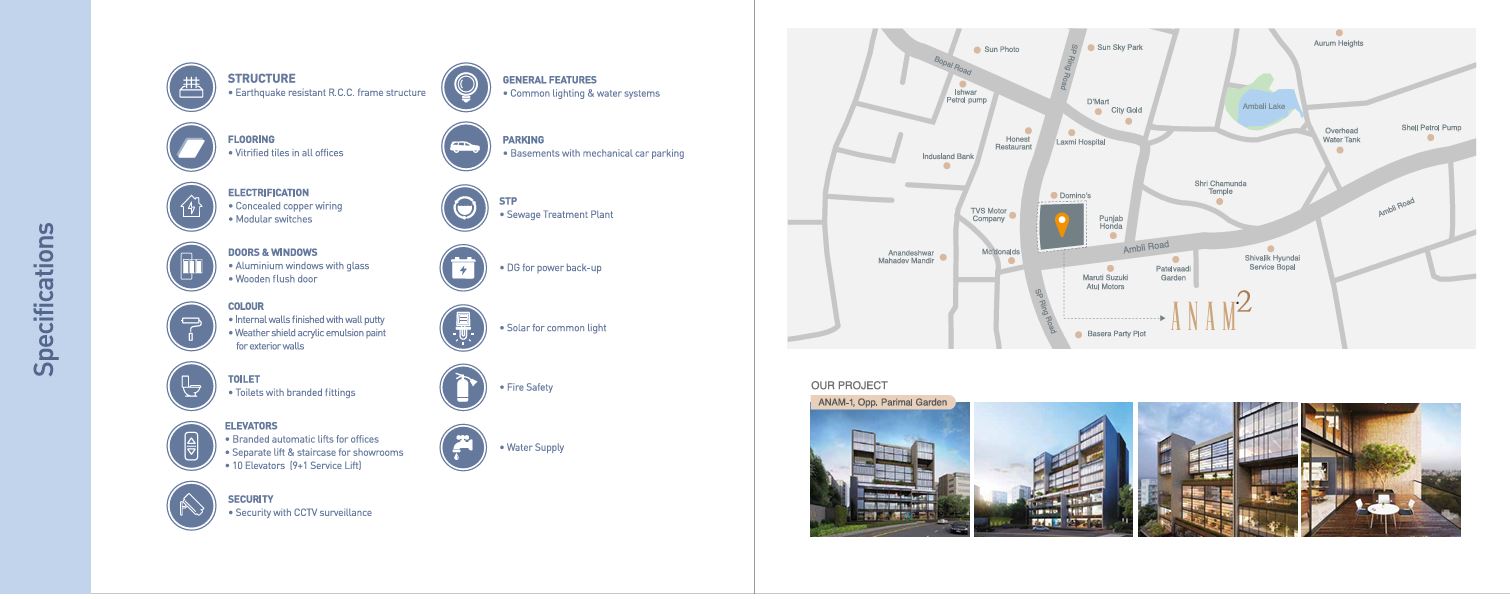Click the Electrification house icon

[x=190, y=207]
